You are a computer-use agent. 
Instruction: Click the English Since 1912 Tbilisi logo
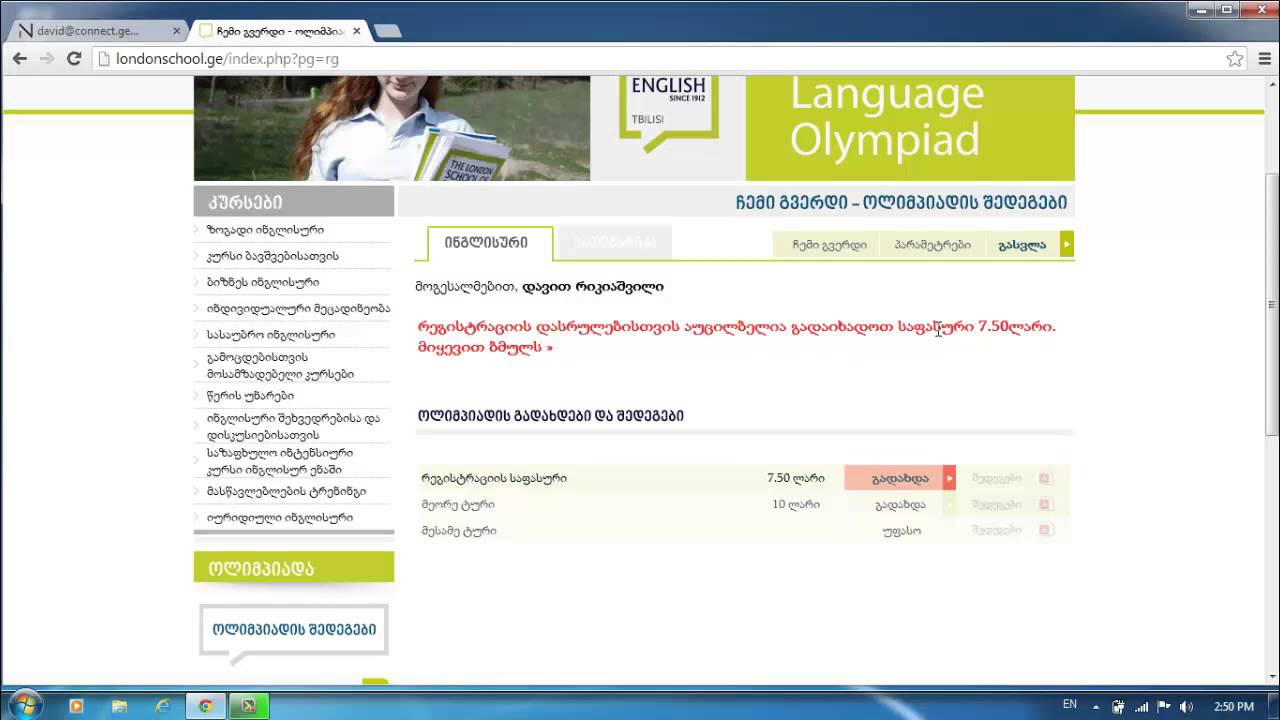coord(668,113)
